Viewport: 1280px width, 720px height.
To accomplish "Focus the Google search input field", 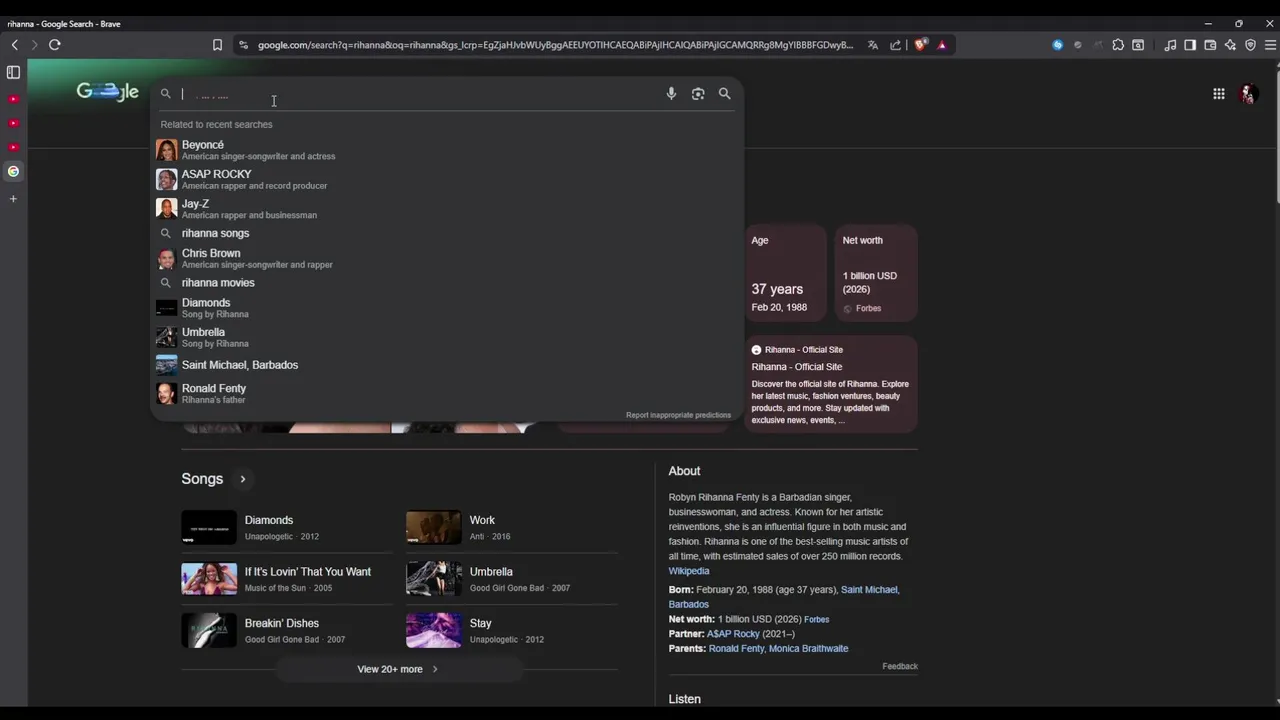I will 420,94.
